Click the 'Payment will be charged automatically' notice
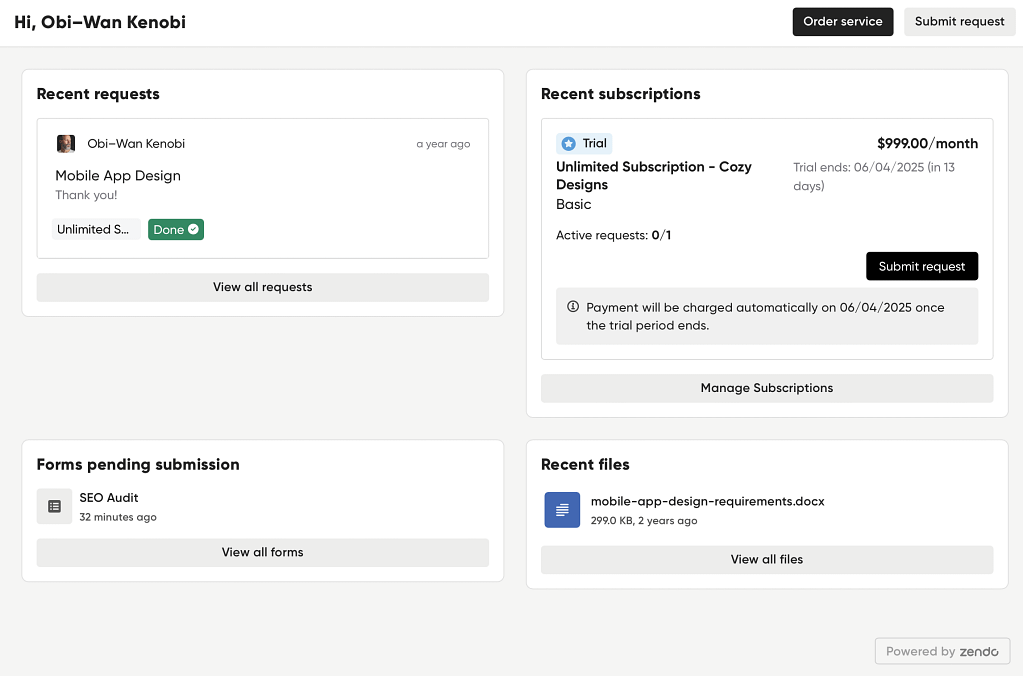 (x=765, y=316)
